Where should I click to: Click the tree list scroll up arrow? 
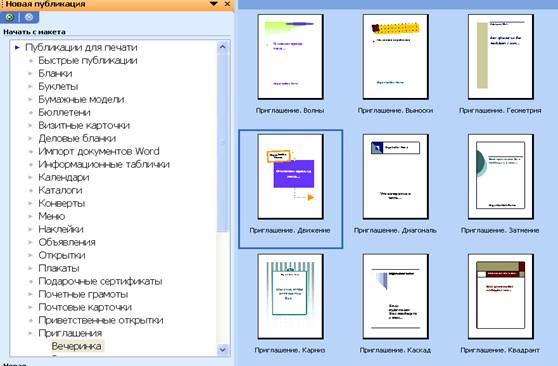[223, 47]
